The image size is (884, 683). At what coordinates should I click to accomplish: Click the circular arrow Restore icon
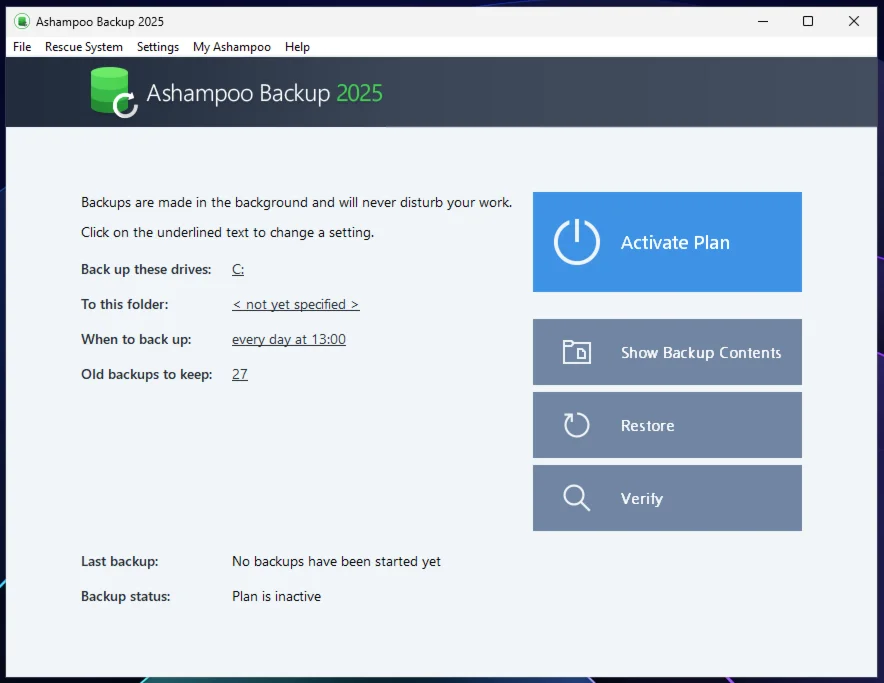[x=577, y=425]
